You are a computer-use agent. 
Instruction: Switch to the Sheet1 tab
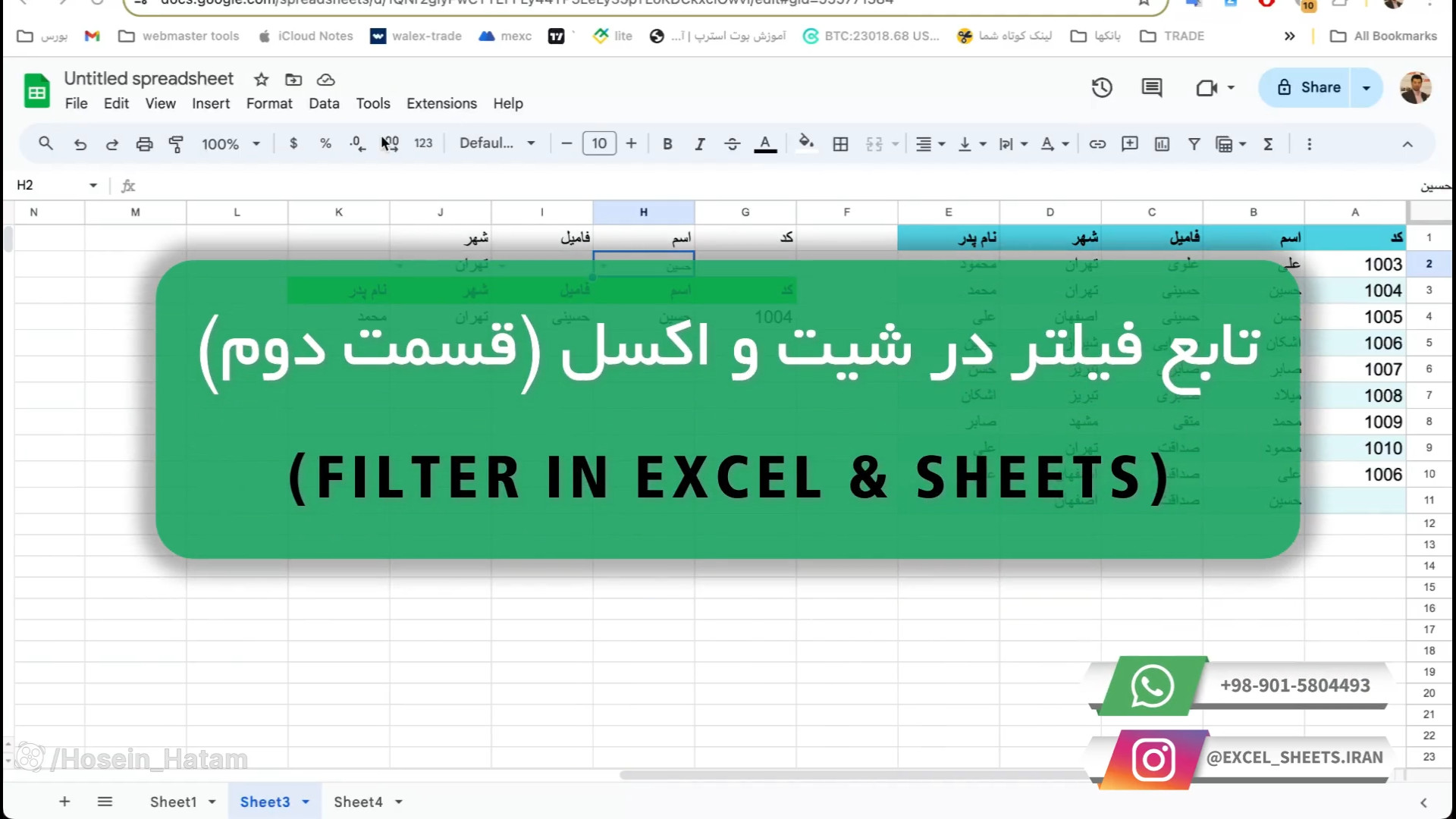pos(173,802)
